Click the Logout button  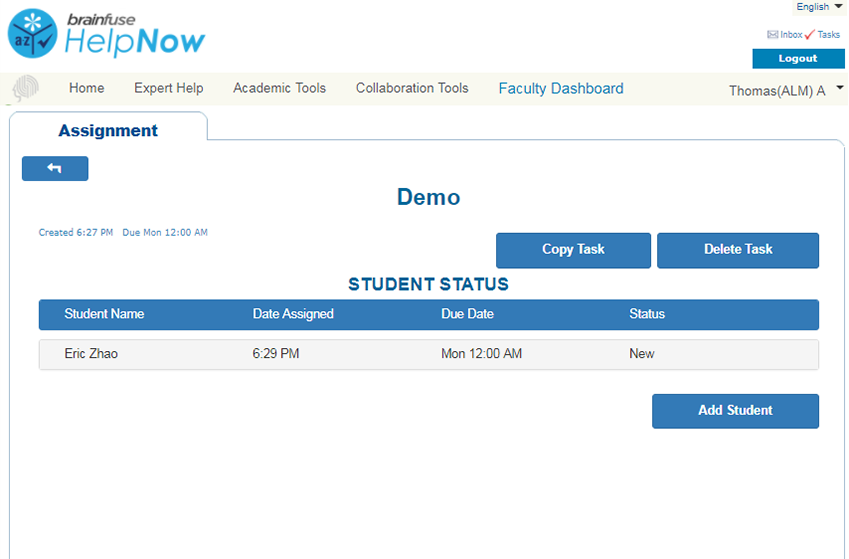tap(798, 59)
